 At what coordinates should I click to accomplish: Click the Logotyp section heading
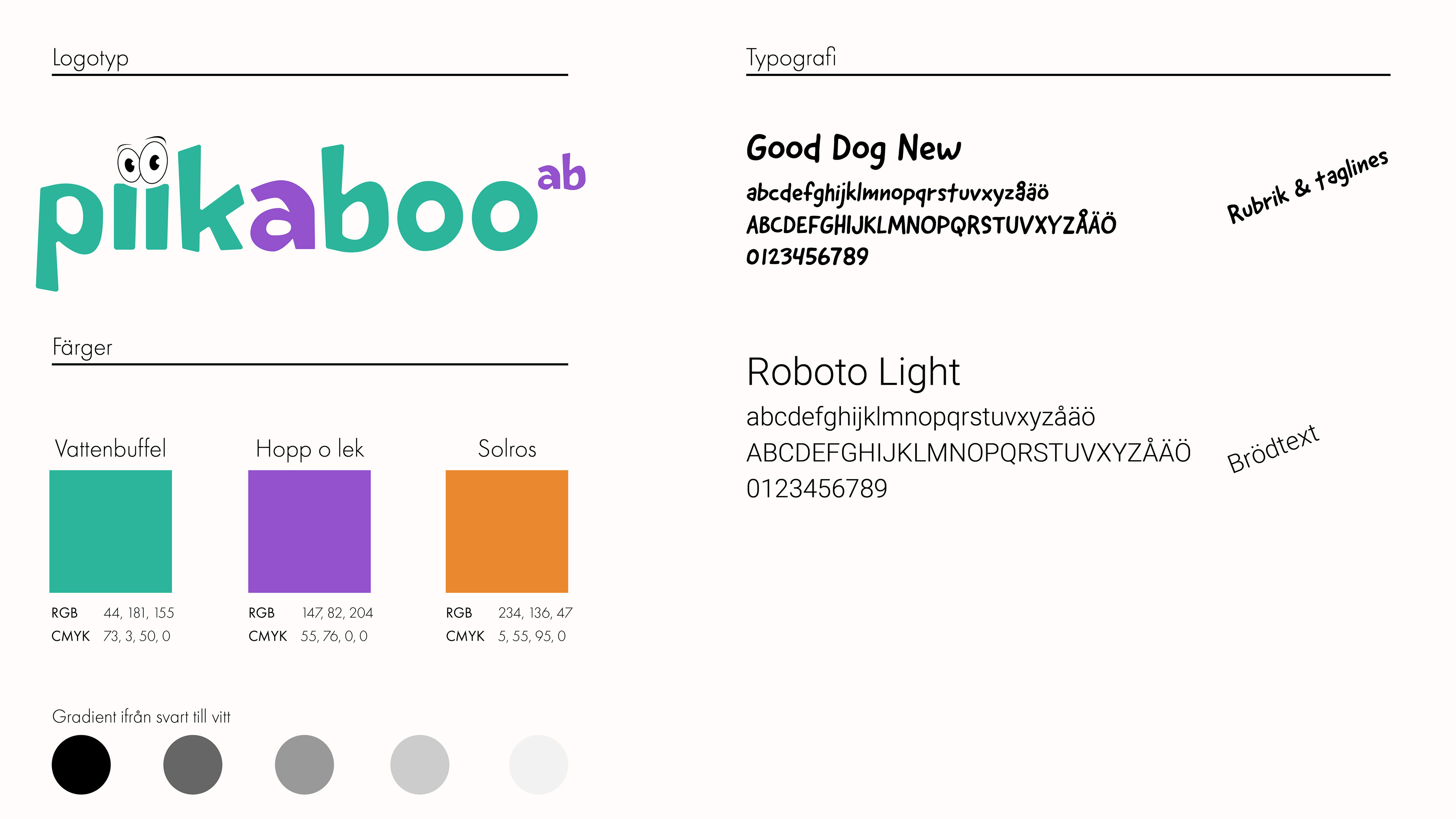[91, 58]
